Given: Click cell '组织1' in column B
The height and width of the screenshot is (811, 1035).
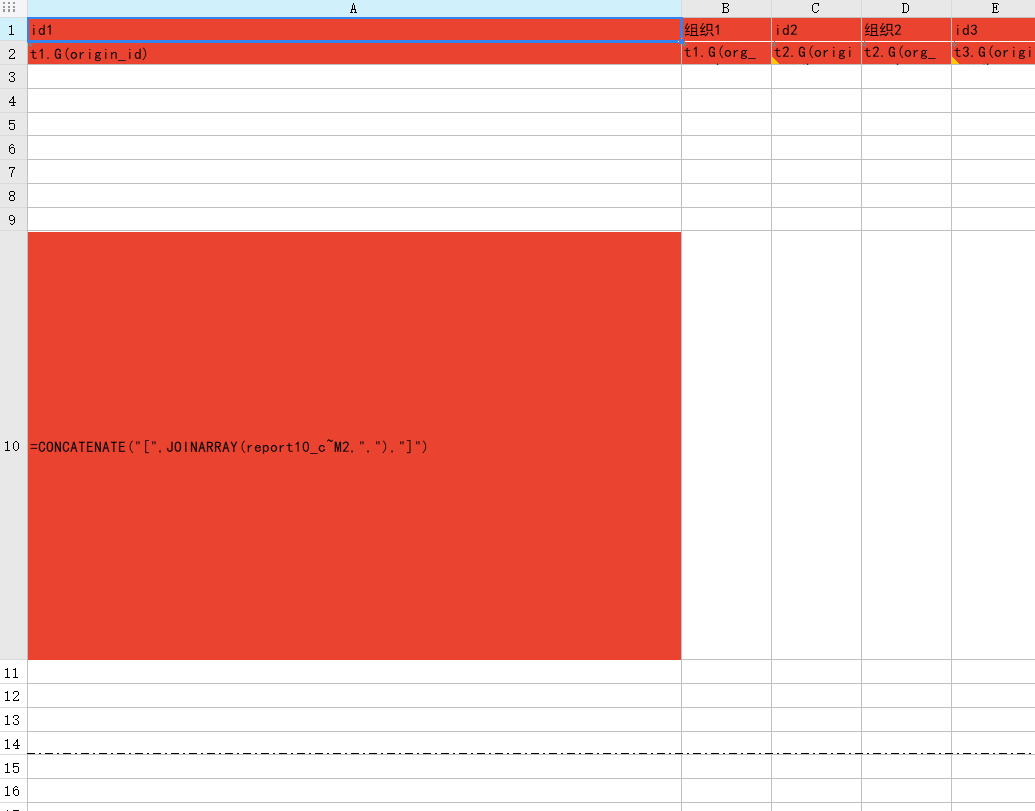Looking at the screenshot, I should 726,30.
